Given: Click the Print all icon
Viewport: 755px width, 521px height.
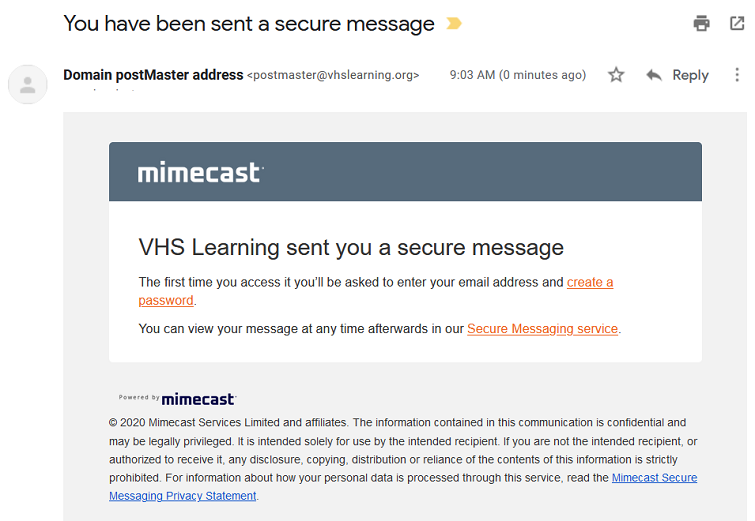Looking at the screenshot, I should [702, 23].
